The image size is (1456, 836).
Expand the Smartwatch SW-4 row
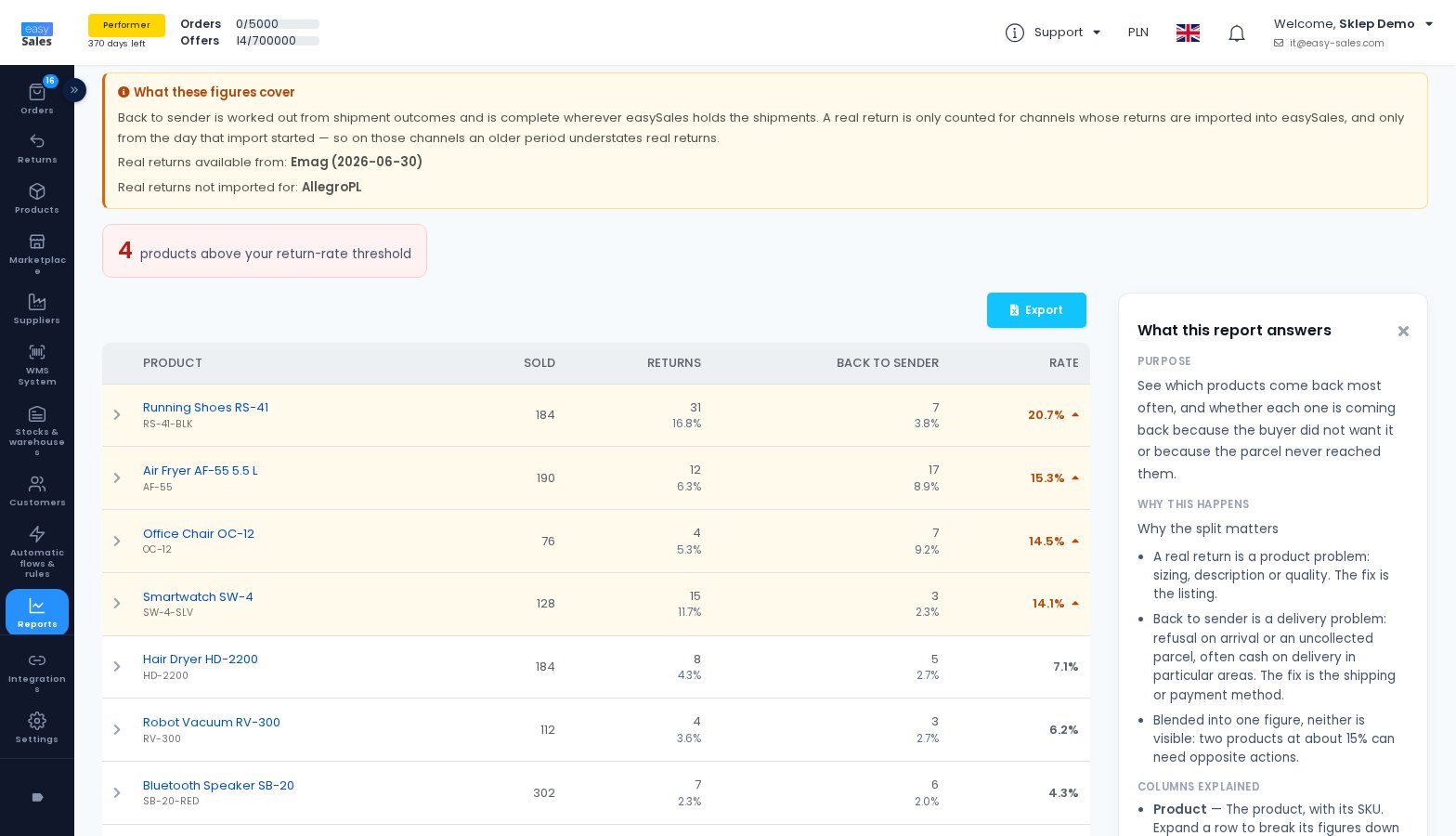point(117,604)
